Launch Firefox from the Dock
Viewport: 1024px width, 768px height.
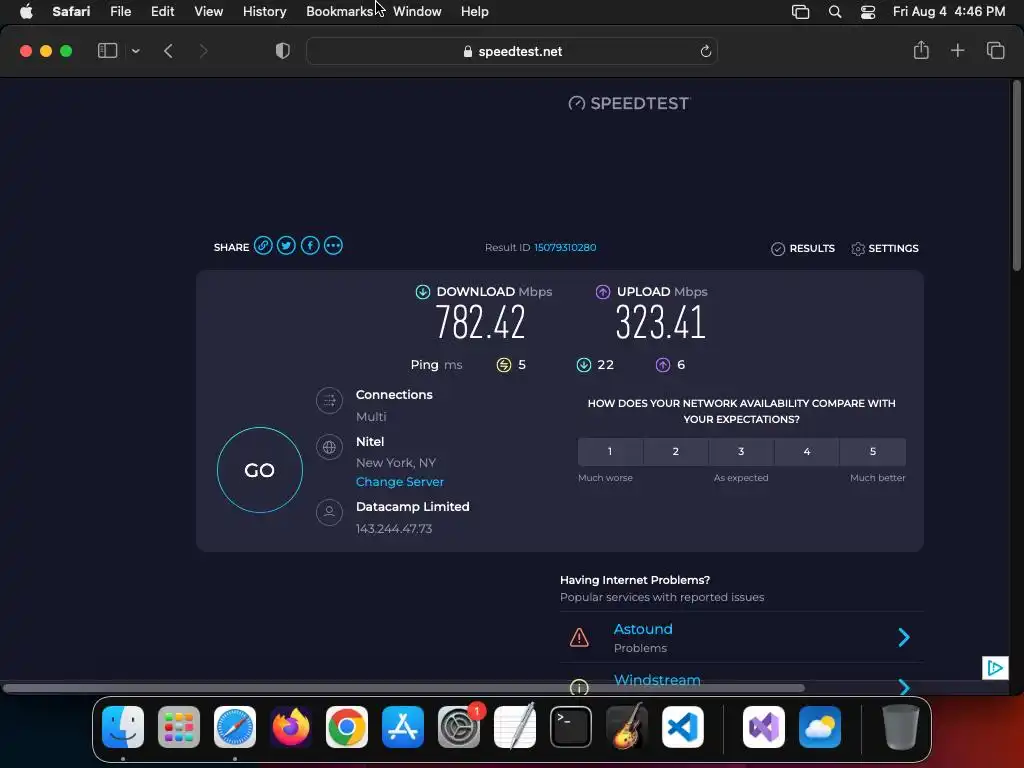click(291, 727)
